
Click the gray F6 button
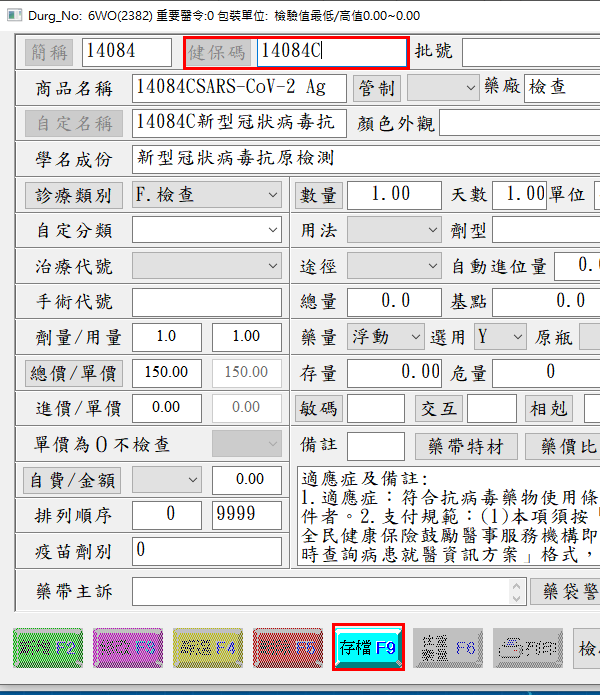pos(447,648)
